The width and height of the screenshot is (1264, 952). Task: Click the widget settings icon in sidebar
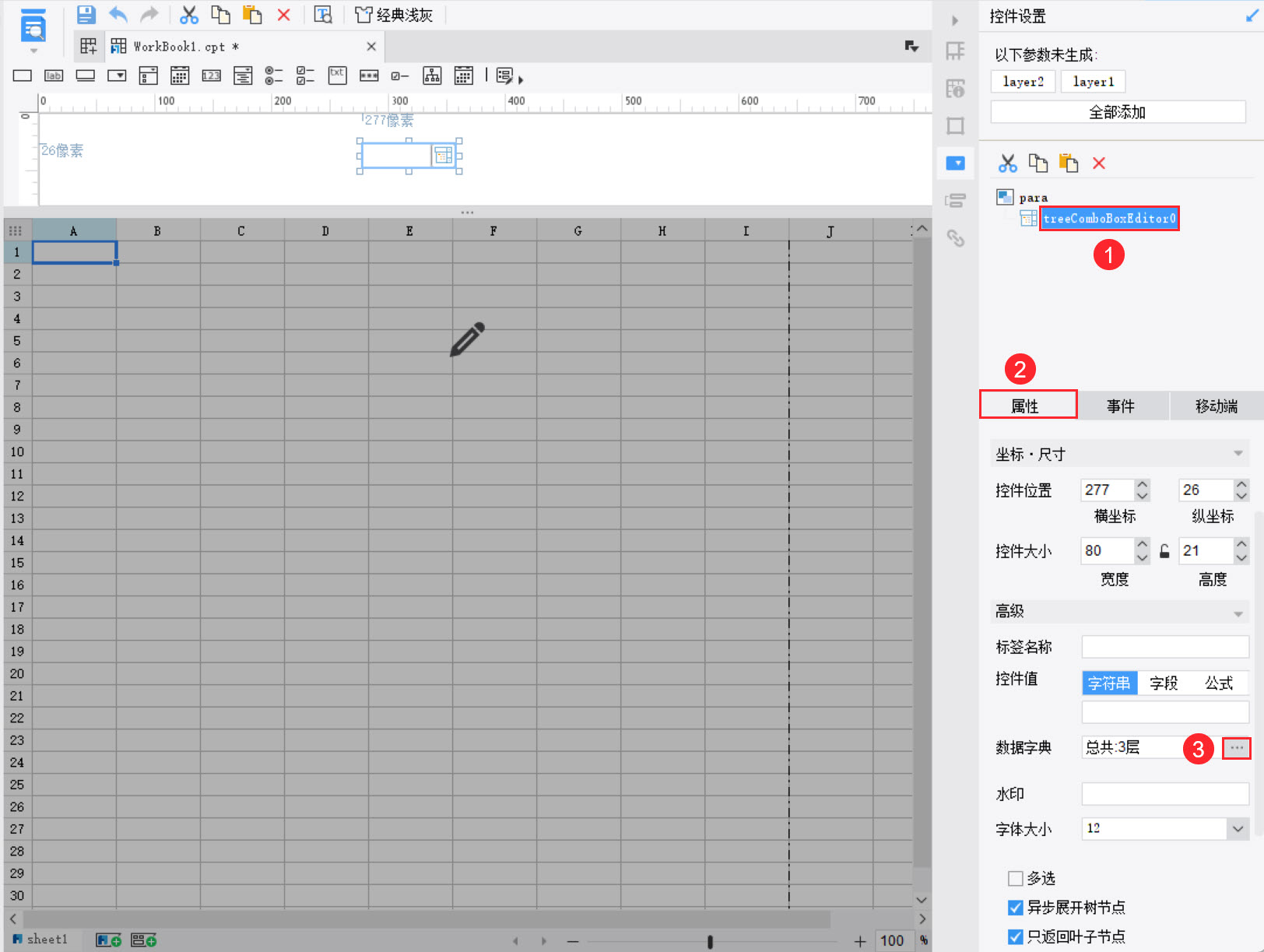(955, 163)
